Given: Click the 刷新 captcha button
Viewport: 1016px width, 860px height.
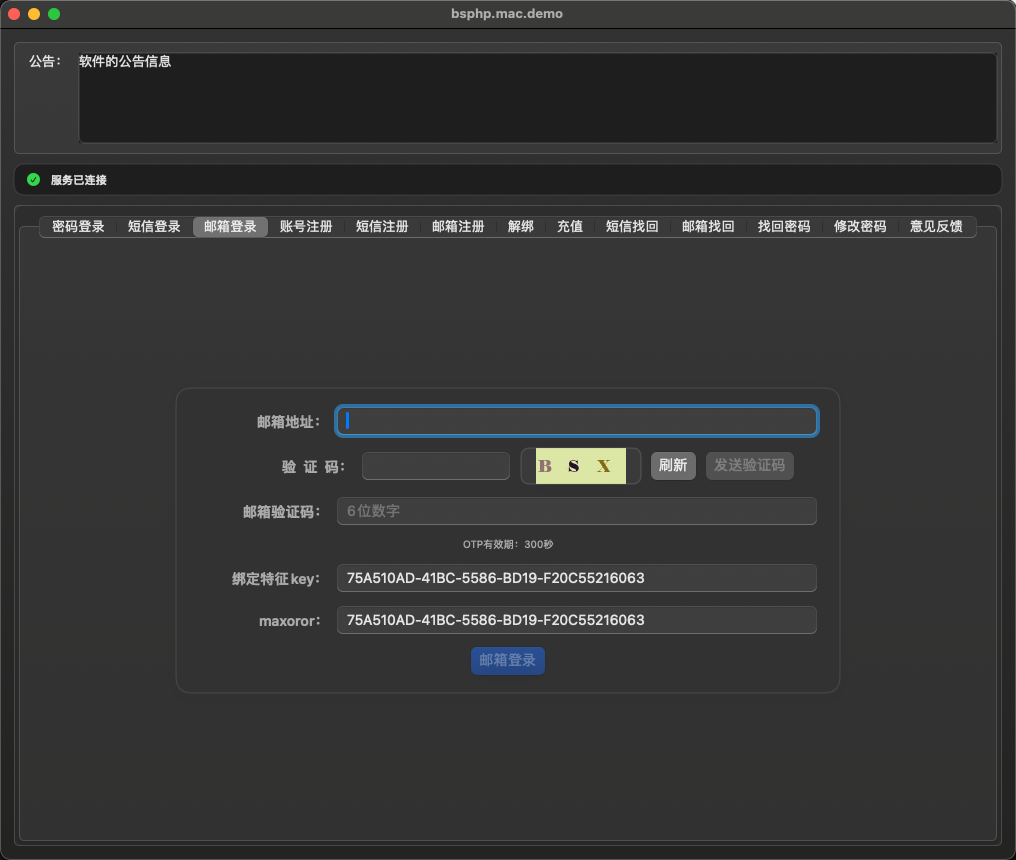Looking at the screenshot, I should tap(673, 466).
